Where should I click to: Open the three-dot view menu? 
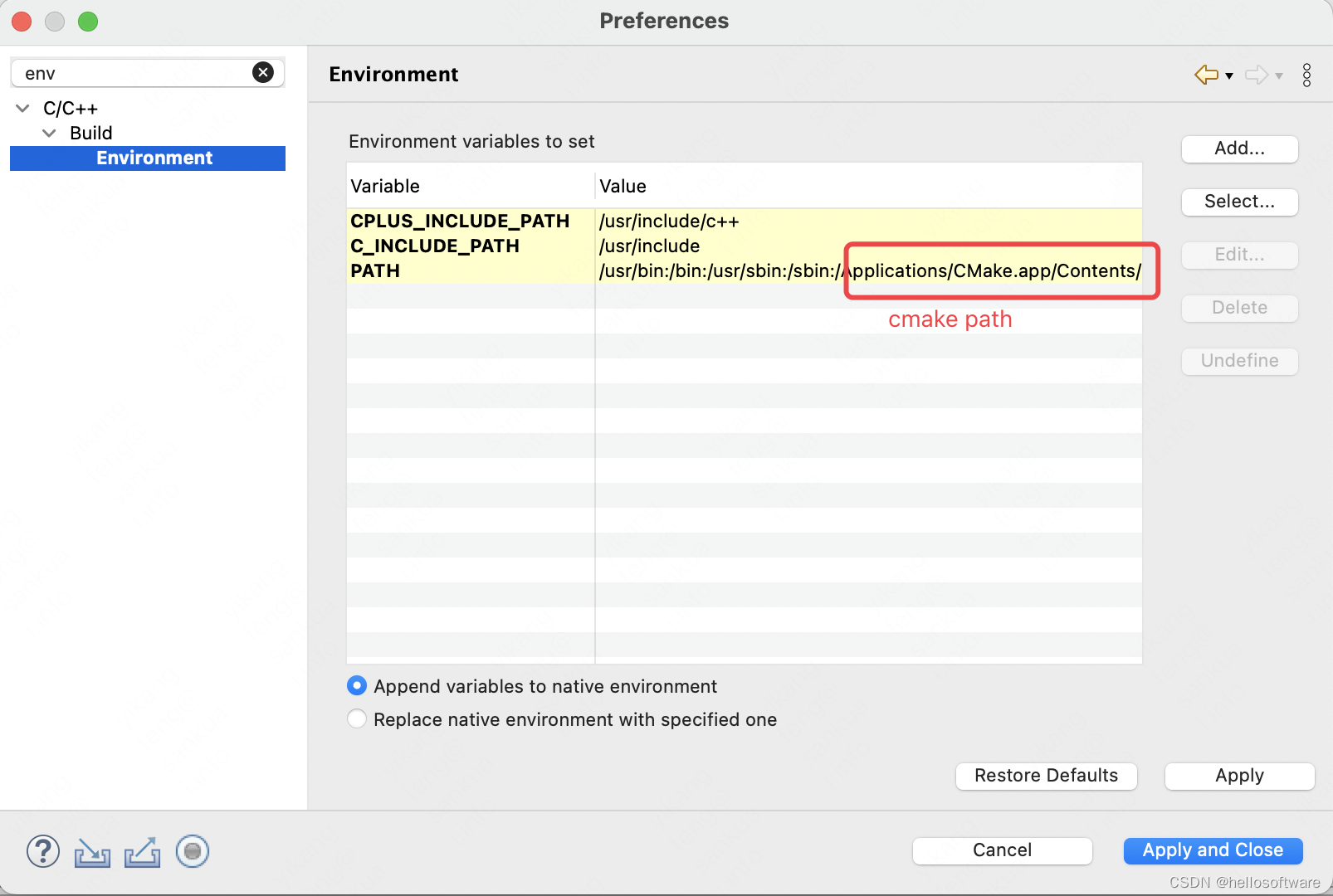pyautogui.click(x=1307, y=75)
